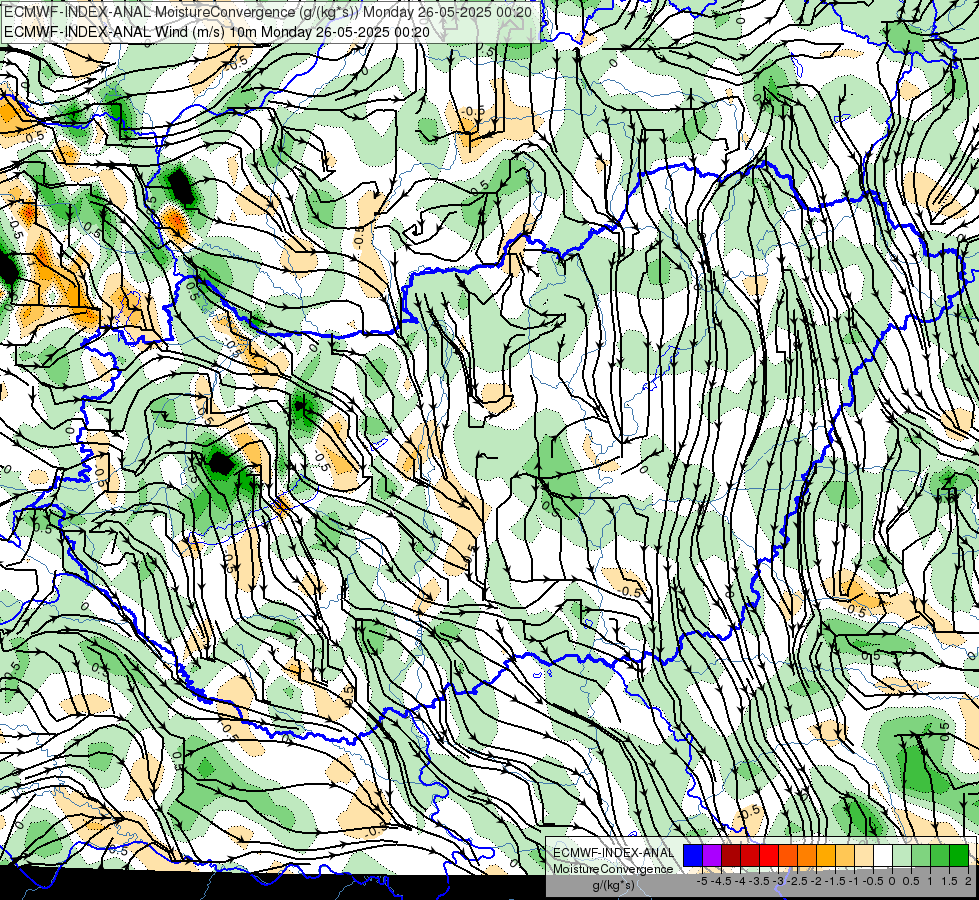Click the light orange swatch between -1.5 and -1

tap(845, 855)
